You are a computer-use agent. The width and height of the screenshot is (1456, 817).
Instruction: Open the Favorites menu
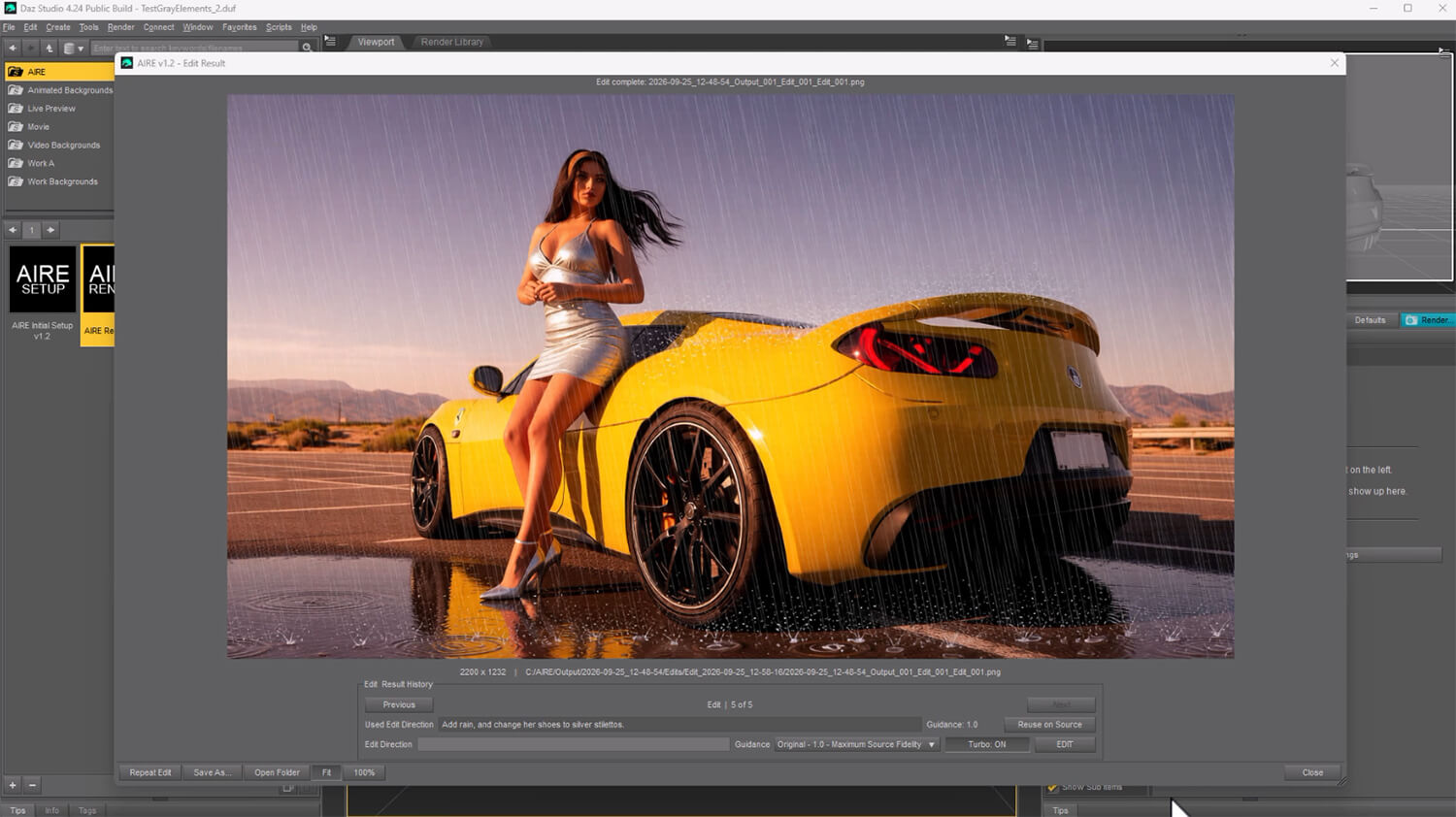tap(239, 27)
